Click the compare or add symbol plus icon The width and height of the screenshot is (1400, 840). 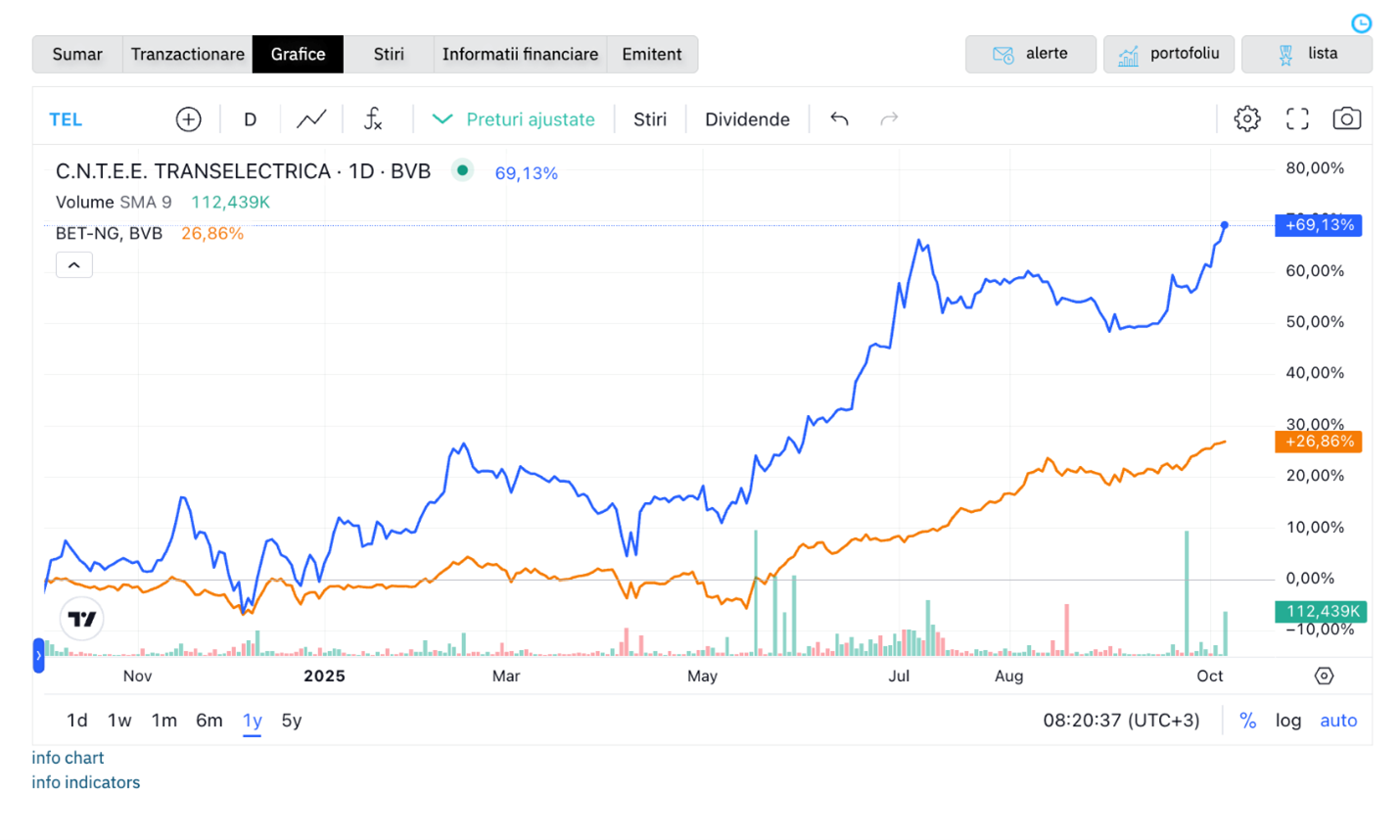tap(188, 119)
